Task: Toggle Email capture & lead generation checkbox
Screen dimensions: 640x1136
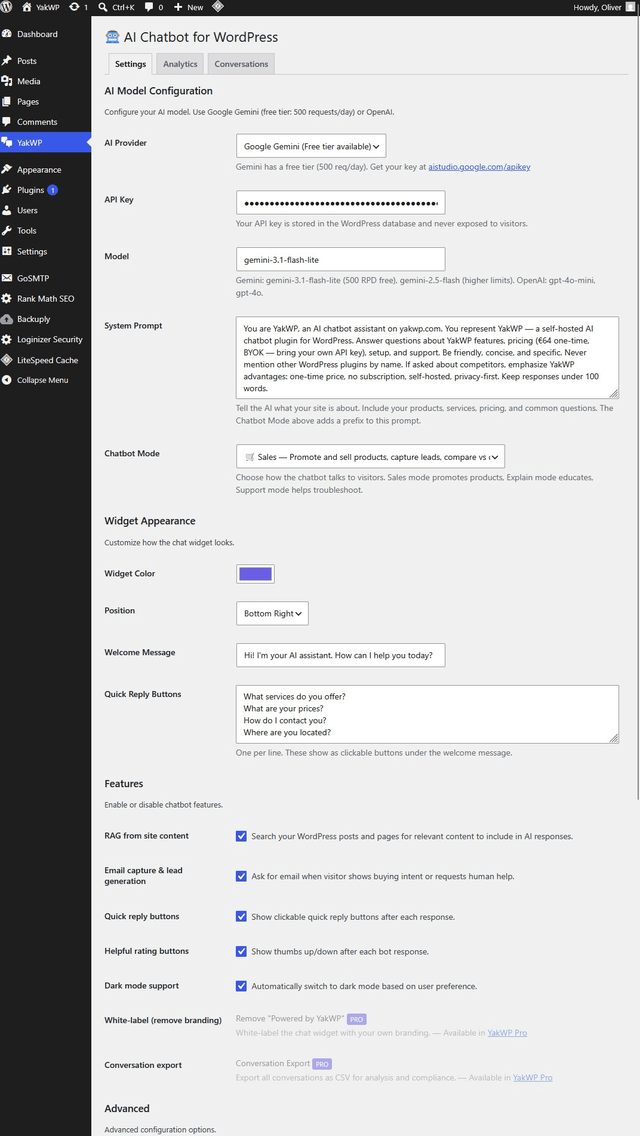Action: [241, 876]
